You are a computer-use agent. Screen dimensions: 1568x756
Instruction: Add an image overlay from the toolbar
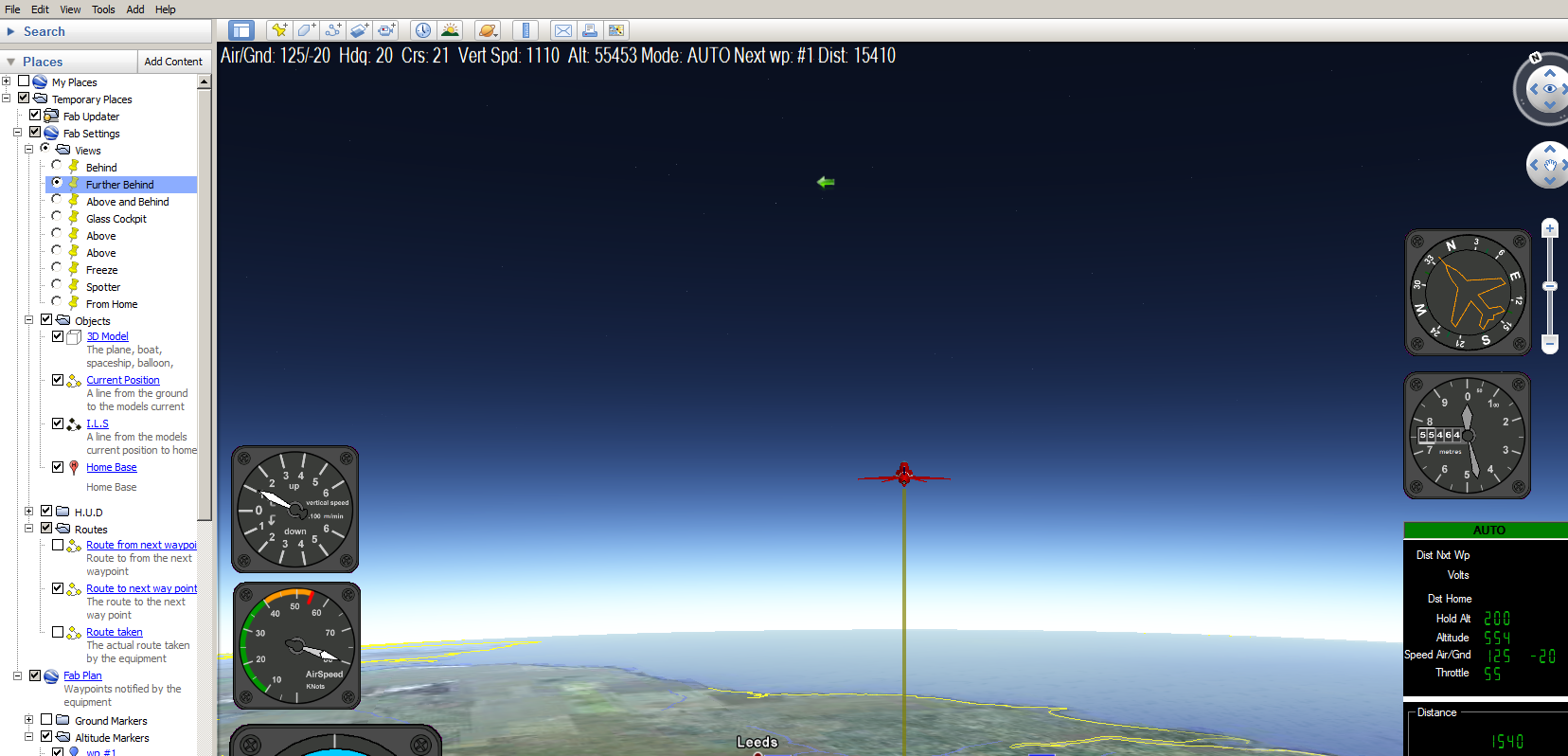359,30
